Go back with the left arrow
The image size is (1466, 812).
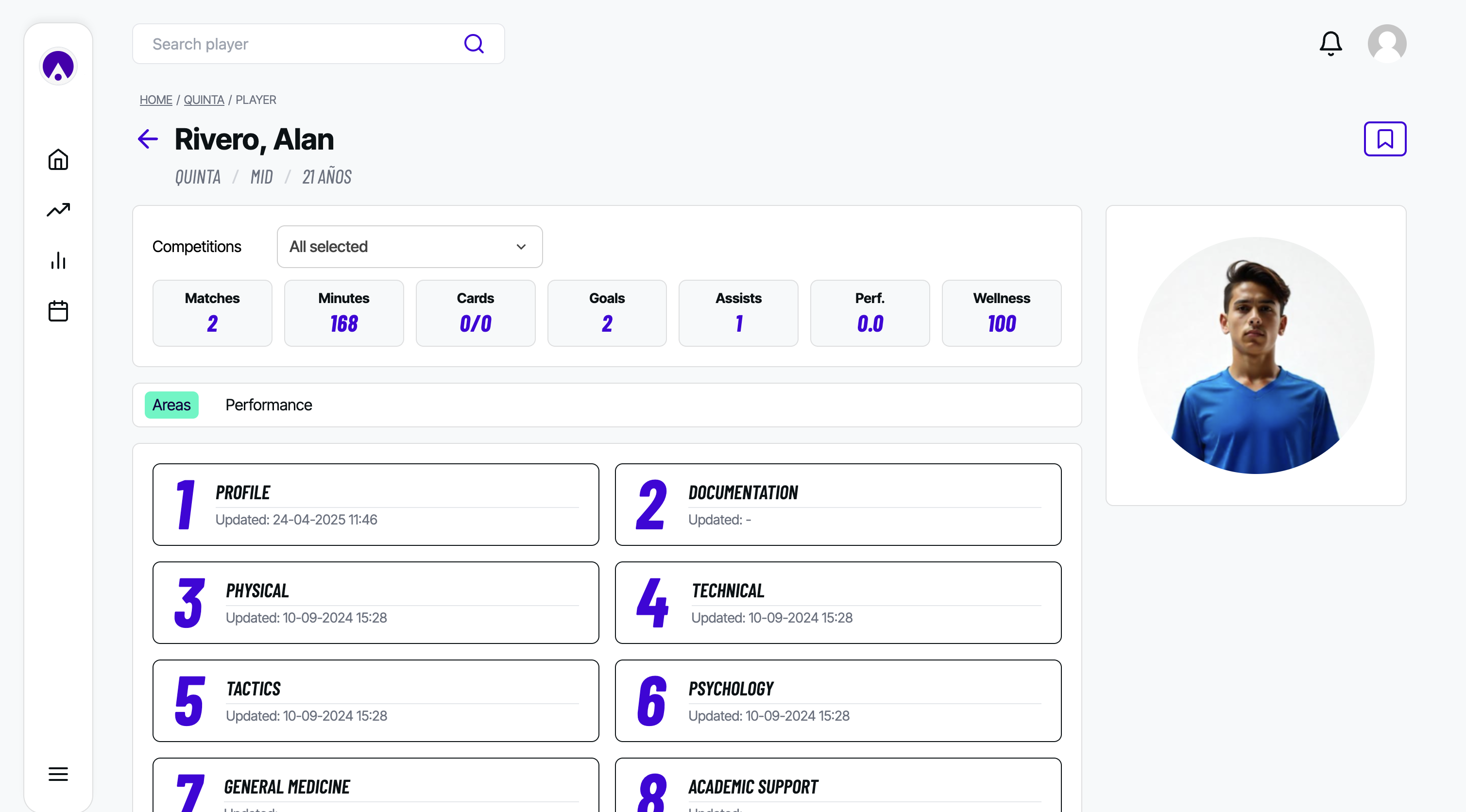pos(147,139)
